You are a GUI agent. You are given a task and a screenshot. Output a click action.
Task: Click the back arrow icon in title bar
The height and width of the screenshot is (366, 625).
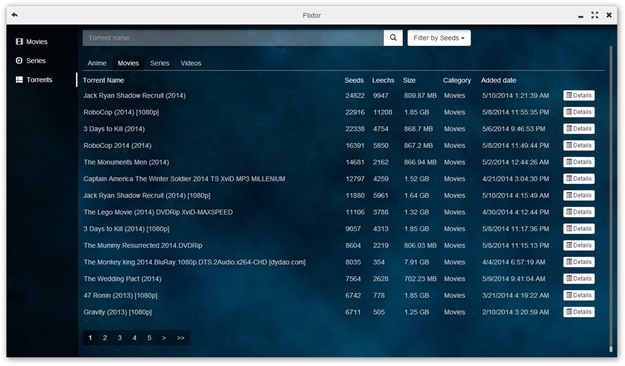15,15
